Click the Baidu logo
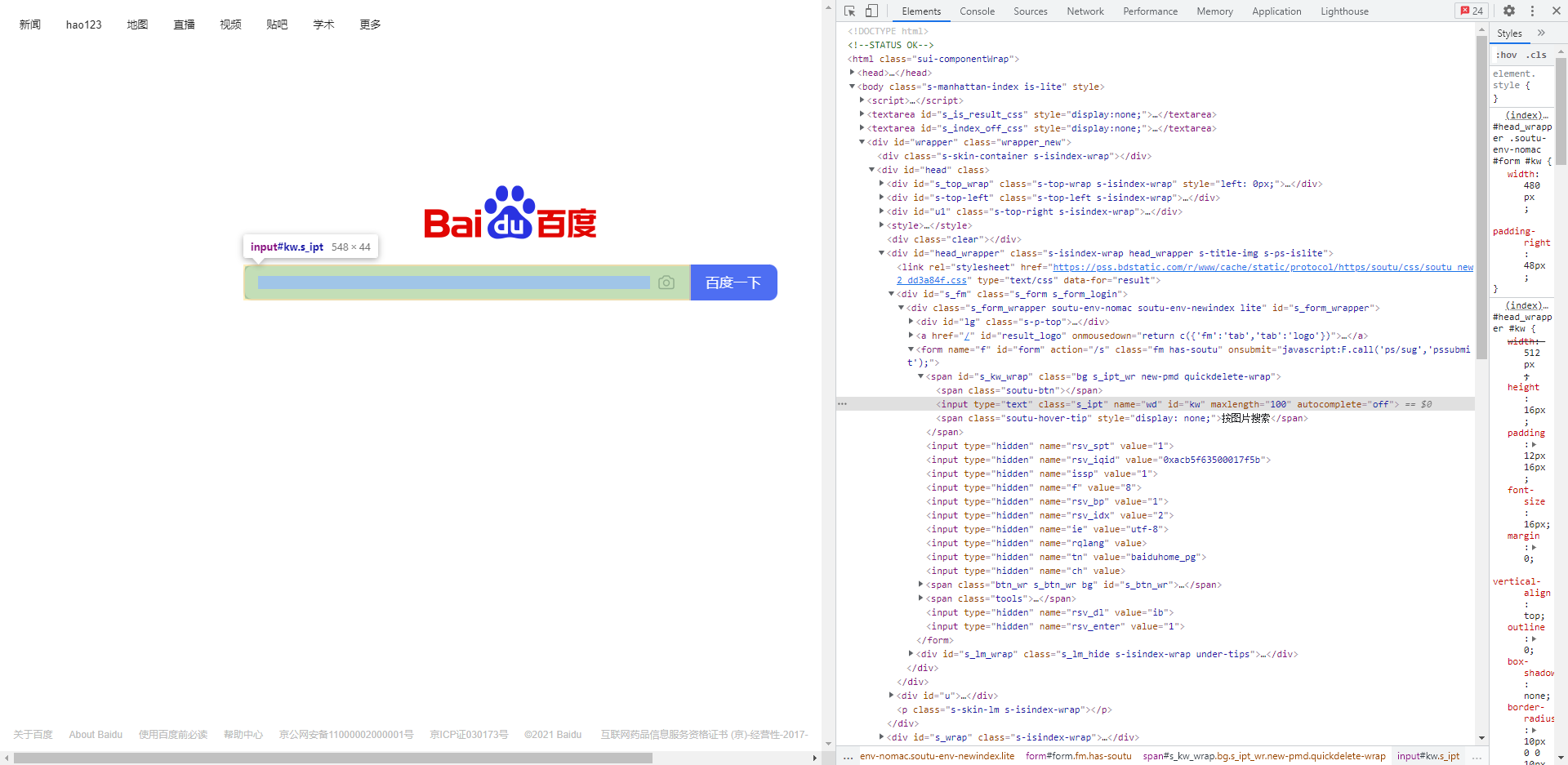The image size is (1568, 765). pyautogui.click(x=510, y=212)
